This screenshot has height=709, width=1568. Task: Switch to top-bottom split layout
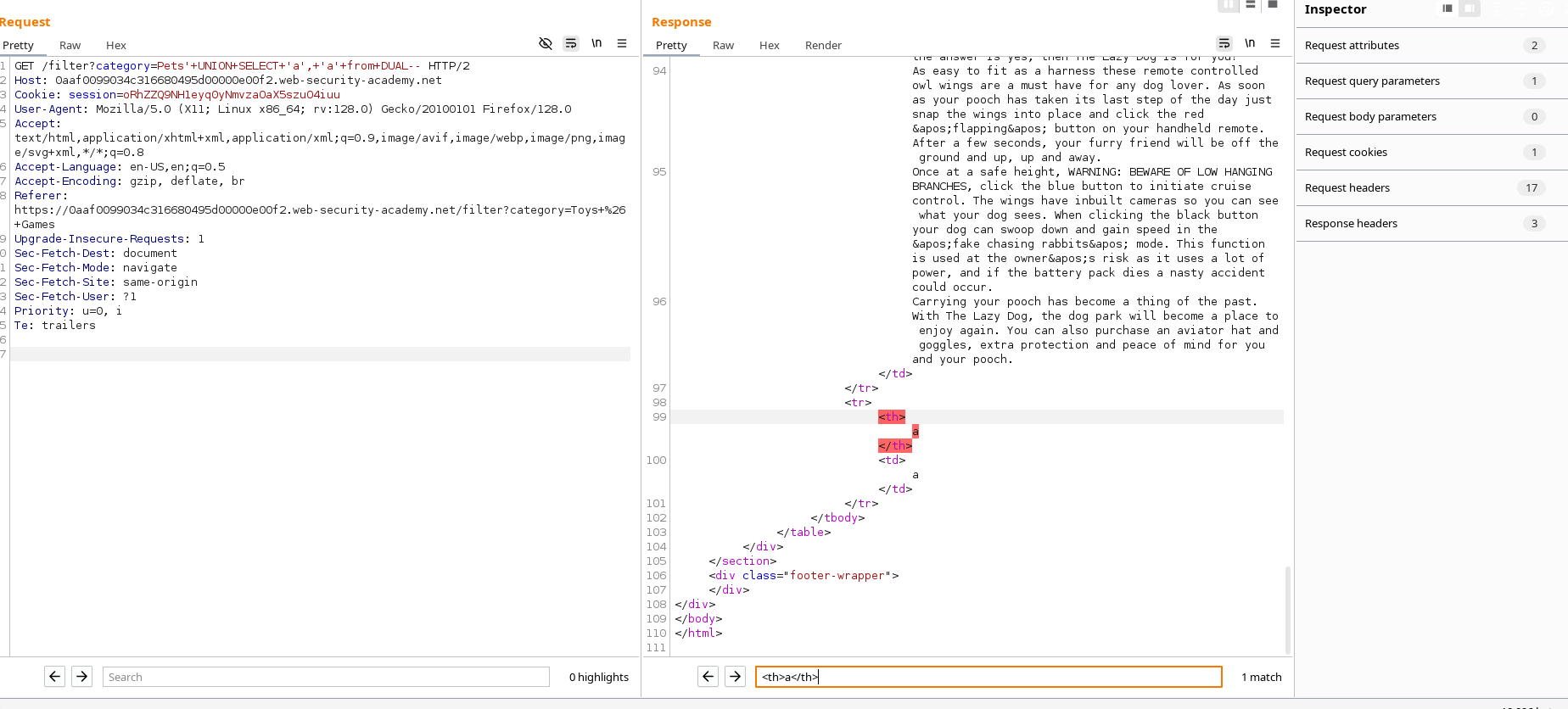pyautogui.click(x=1251, y=5)
